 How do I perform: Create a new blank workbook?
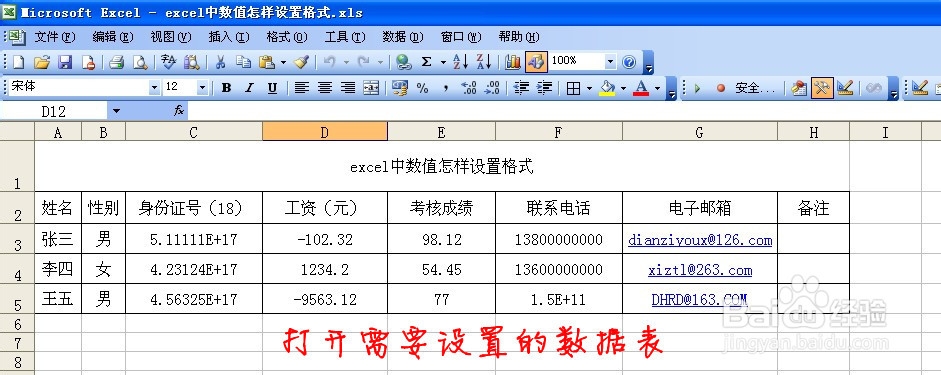pos(19,62)
